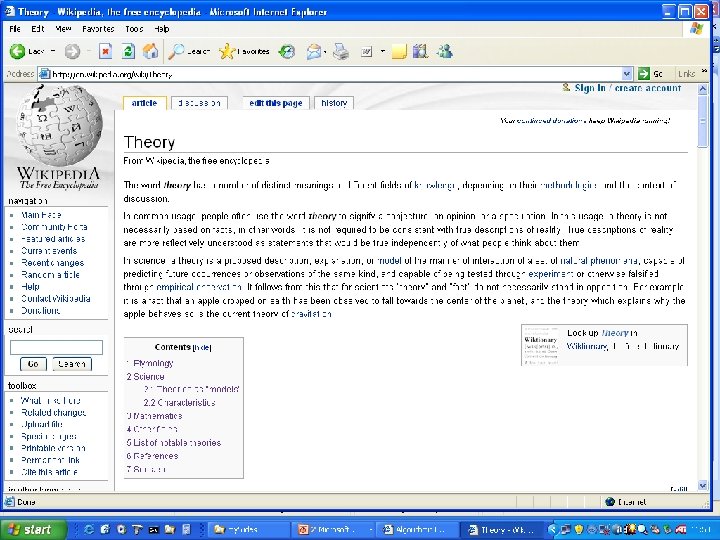Click the page scrollbar down arrow
This screenshot has width=720, height=540.
703,485
